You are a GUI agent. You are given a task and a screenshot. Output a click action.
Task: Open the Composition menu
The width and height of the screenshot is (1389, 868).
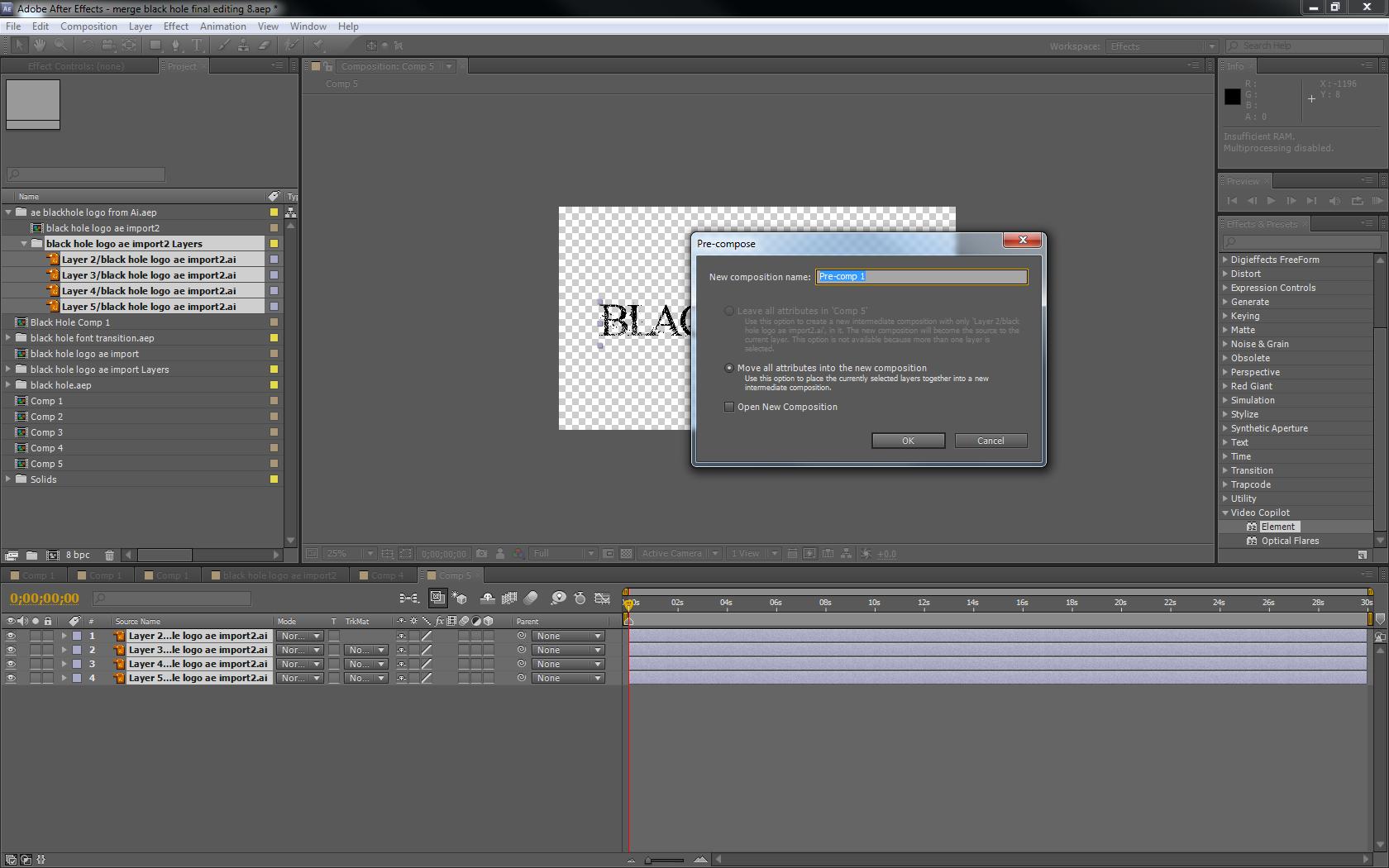point(88,26)
